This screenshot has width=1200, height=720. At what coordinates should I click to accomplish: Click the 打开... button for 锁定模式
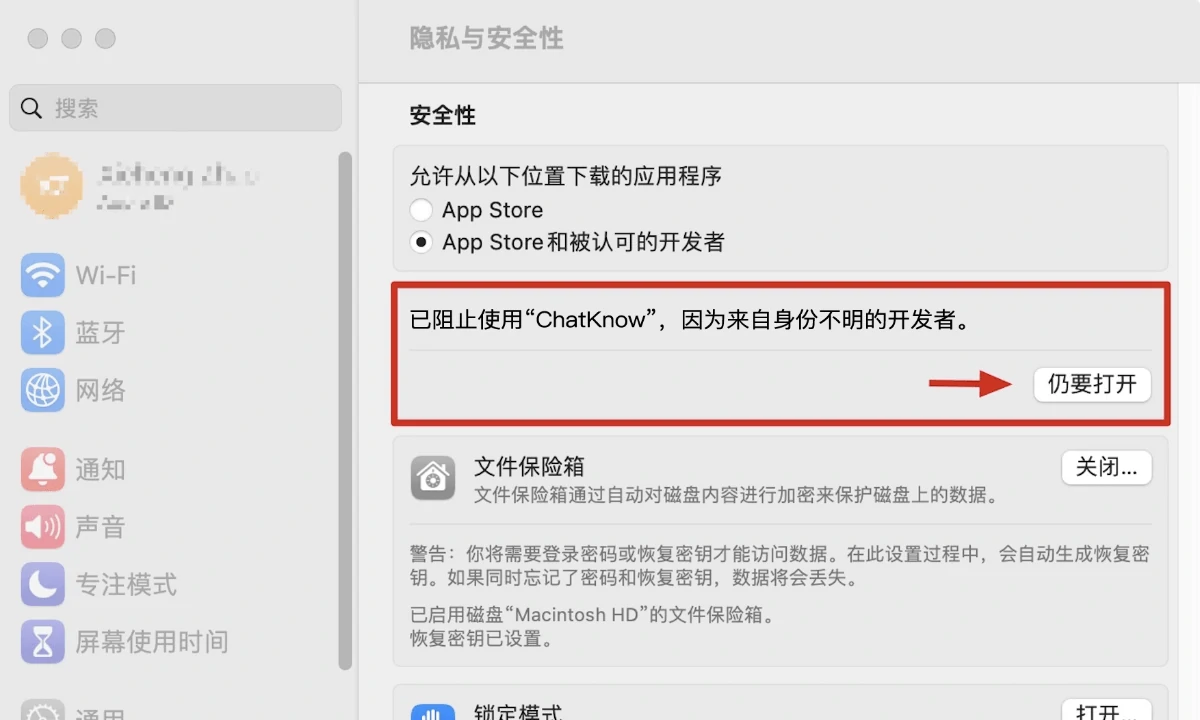pyautogui.click(x=1106, y=710)
